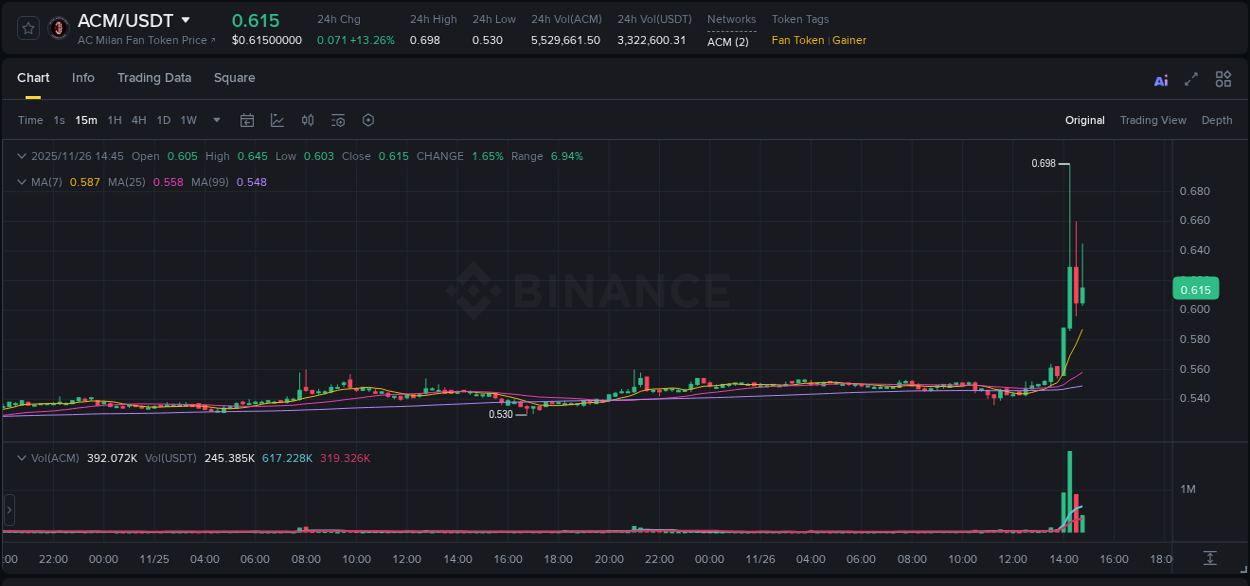1250x586 pixels.
Task: Open the calendar date selection icon
Action: coord(247,120)
